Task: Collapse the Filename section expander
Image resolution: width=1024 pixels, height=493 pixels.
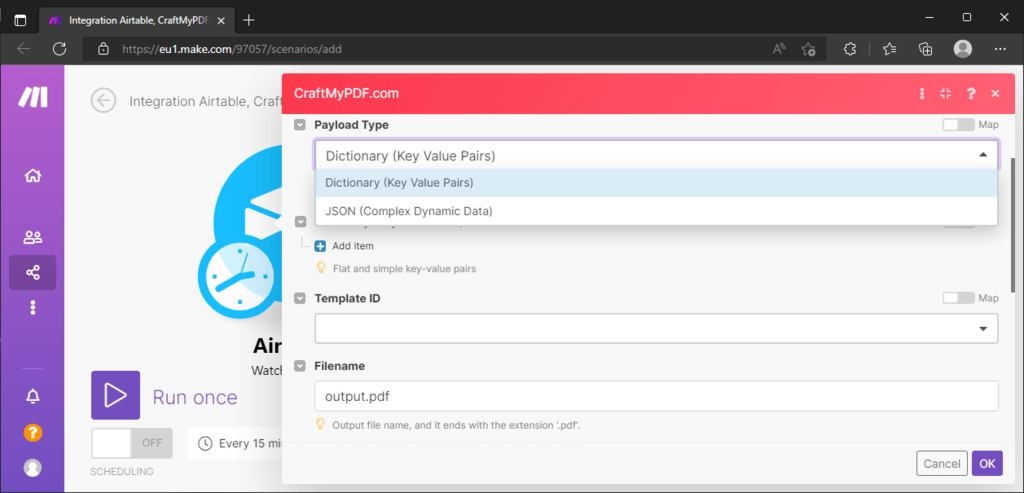Action: coord(300,366)
